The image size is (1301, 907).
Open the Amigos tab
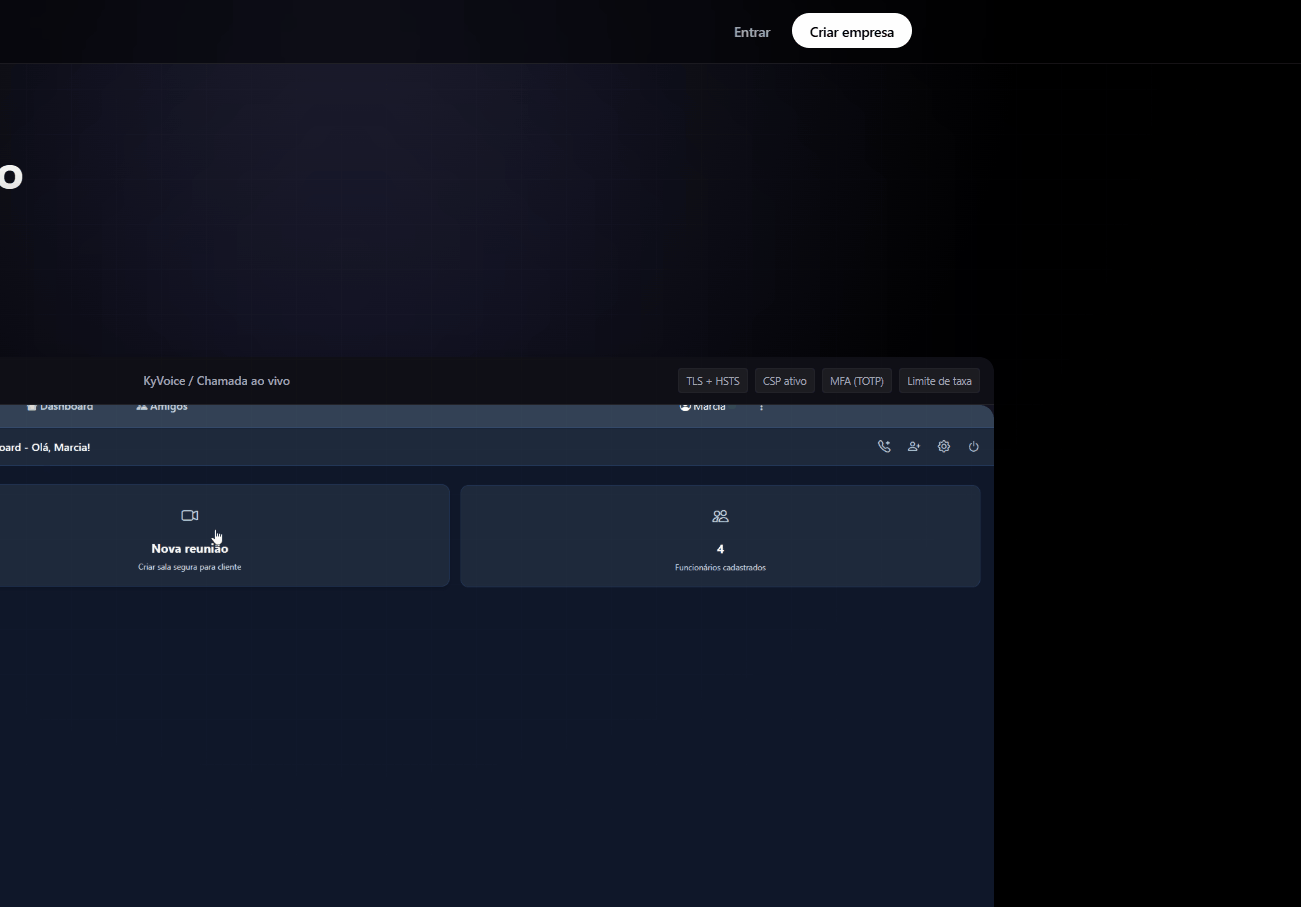pyautogui.click(x=162, y=407)
